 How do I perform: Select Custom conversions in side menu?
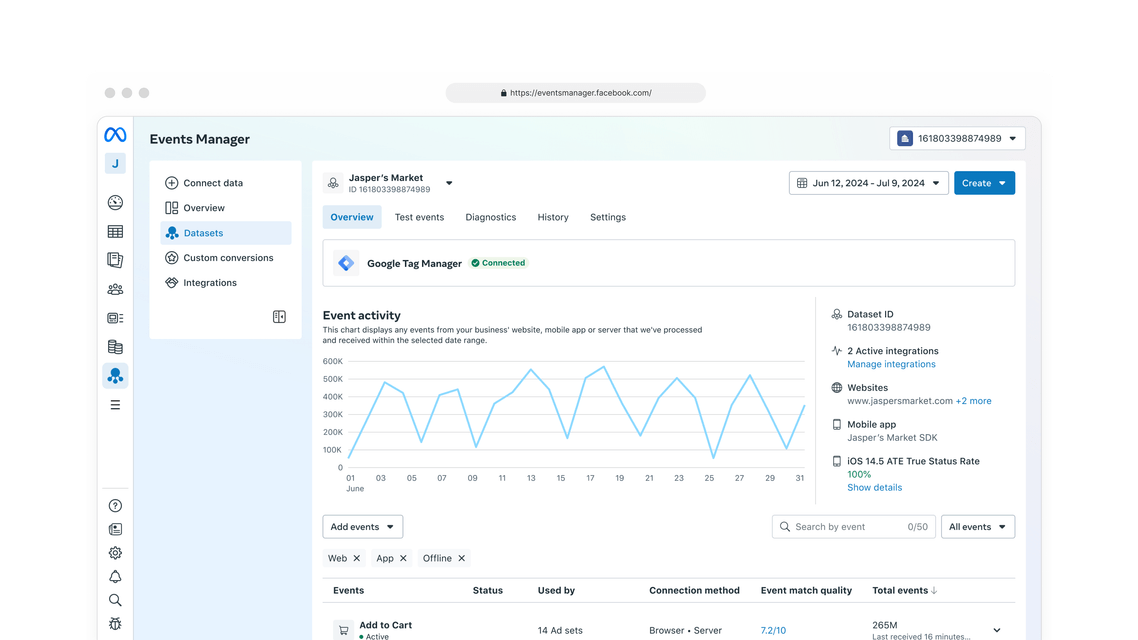click(x=226, y=258)
